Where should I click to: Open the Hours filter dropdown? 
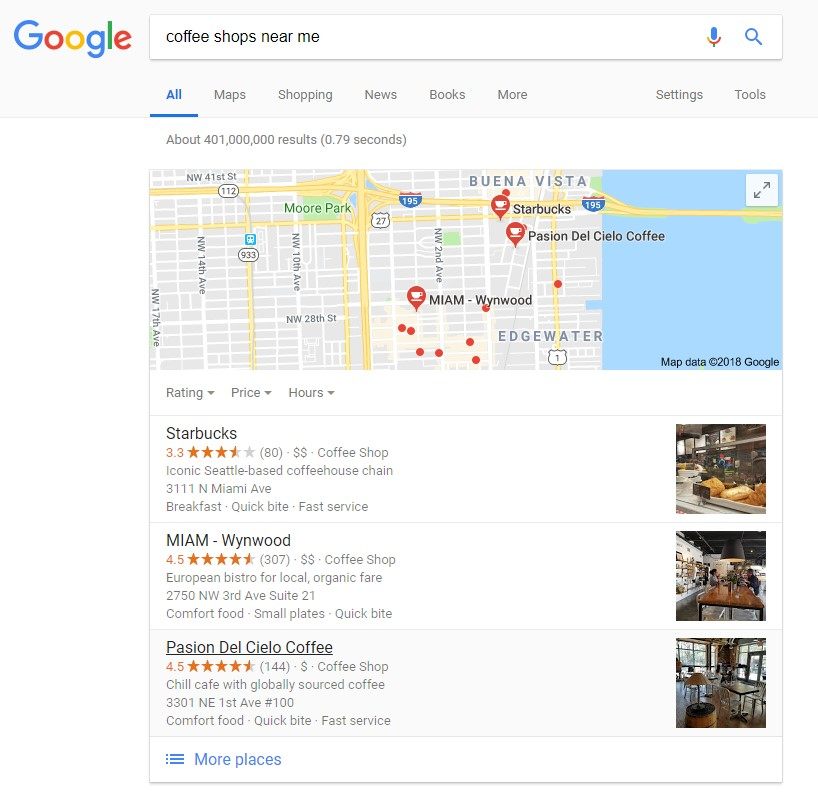pyautogui.click(x=311, y=393)
